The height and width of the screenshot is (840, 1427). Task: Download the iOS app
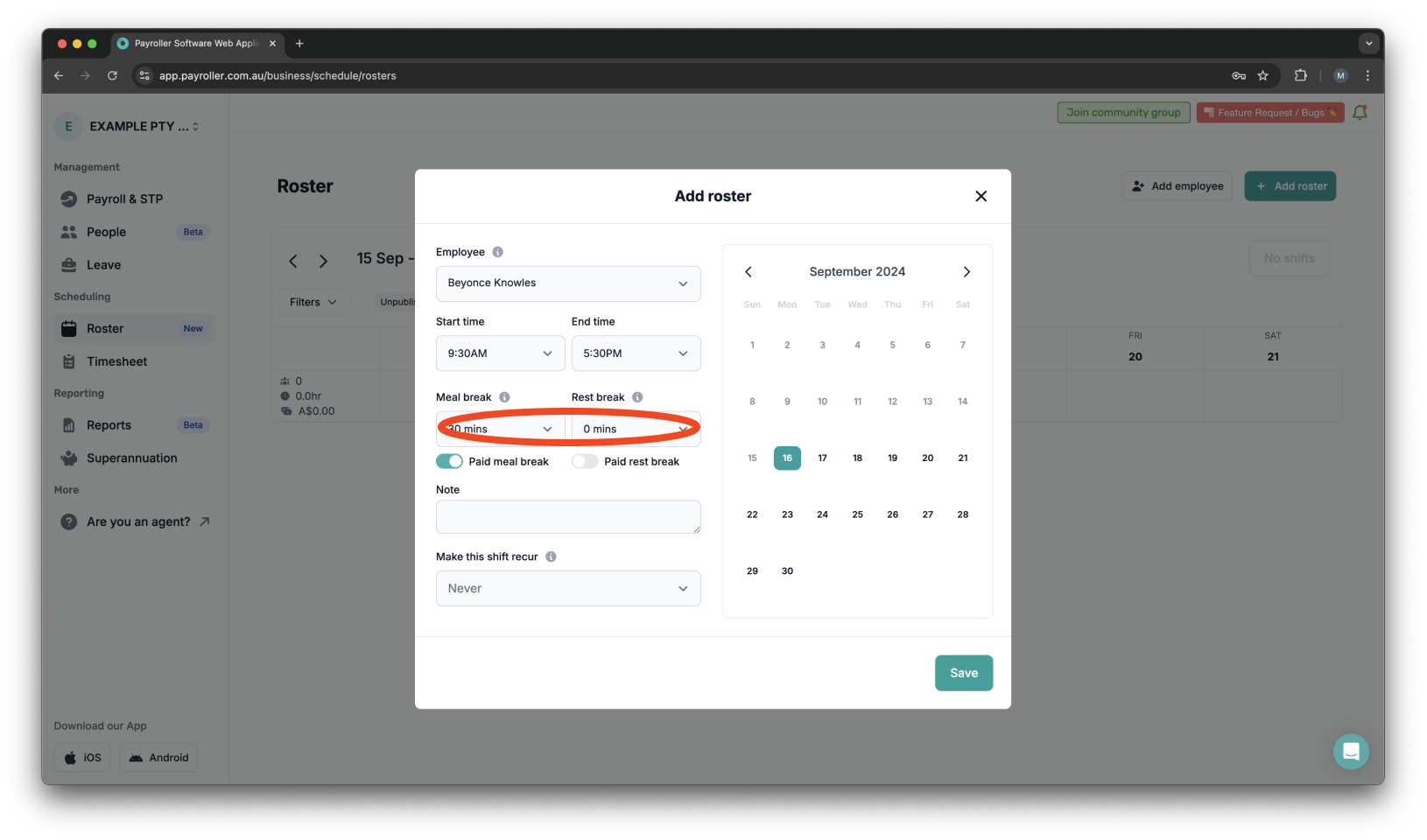pos(82,758)
